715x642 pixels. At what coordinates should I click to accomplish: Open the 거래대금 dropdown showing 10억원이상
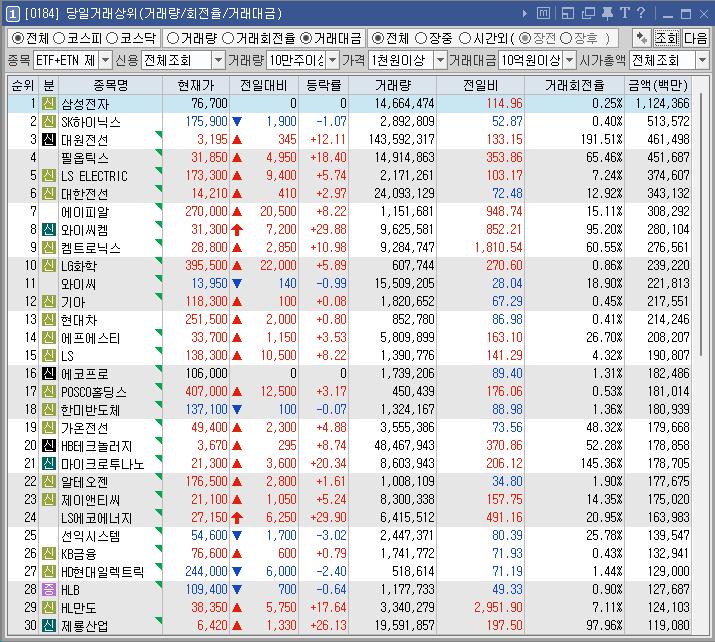pyautogui.click(x=570, y=60)
